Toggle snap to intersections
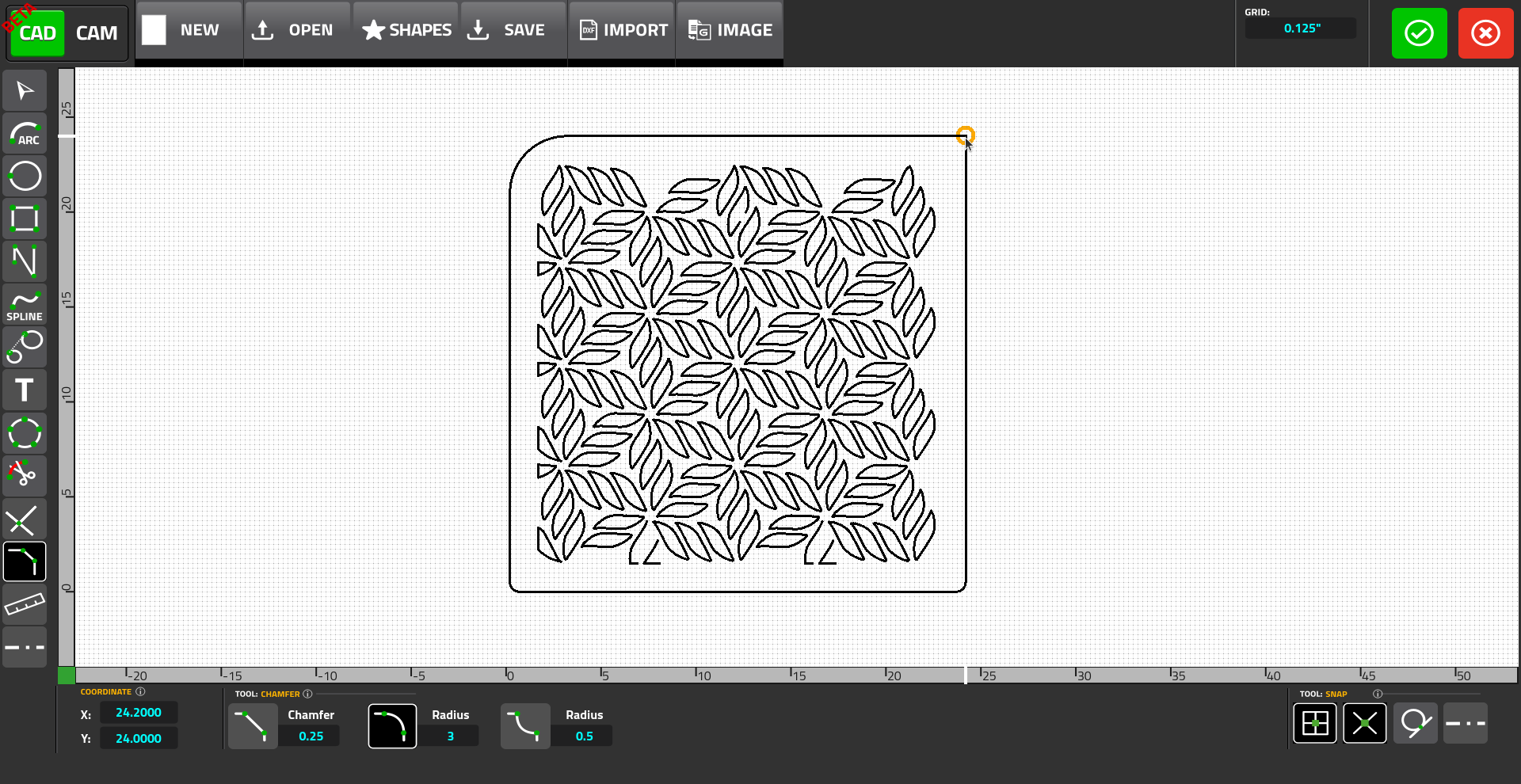The width and height of the screenshot is (1521, 784). click(x=1365, y=723)
